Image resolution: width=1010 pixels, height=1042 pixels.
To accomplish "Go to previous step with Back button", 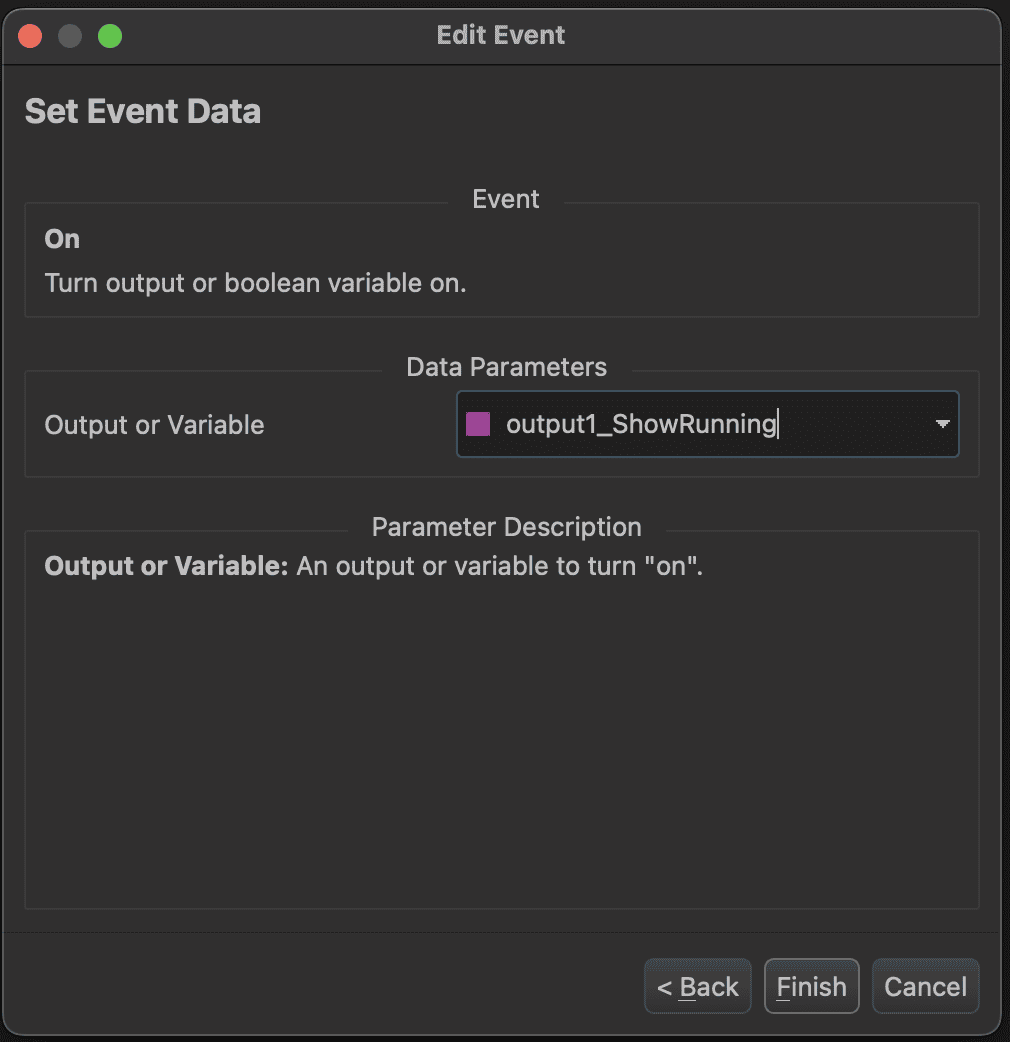I will (697, 987).
